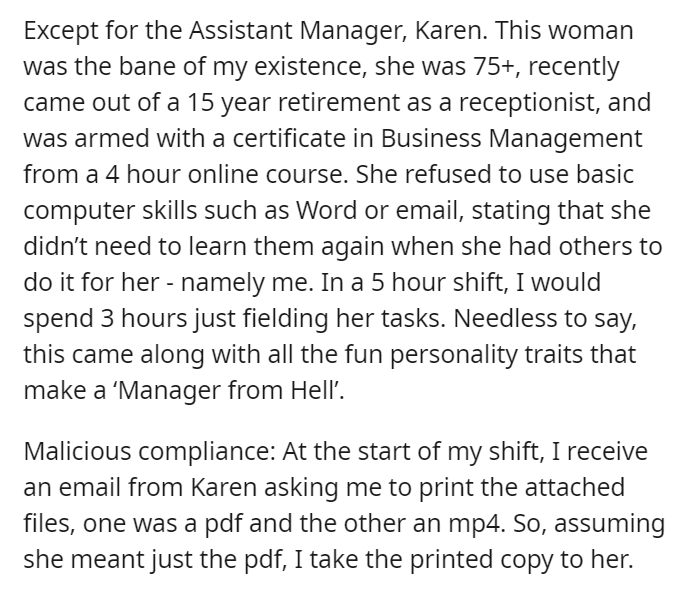This screenshot has height=595, width=689.
Task: Click the phrase 'Malicious compliance:'
Action: 150,452
